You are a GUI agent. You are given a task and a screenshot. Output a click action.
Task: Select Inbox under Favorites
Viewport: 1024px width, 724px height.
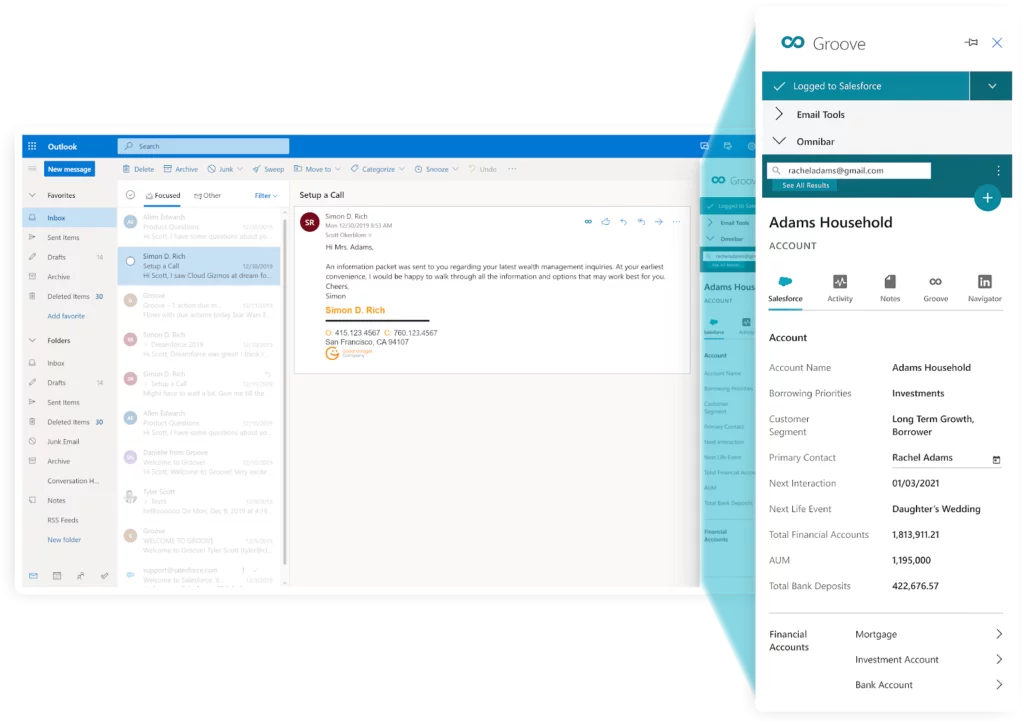click(70, 218)
